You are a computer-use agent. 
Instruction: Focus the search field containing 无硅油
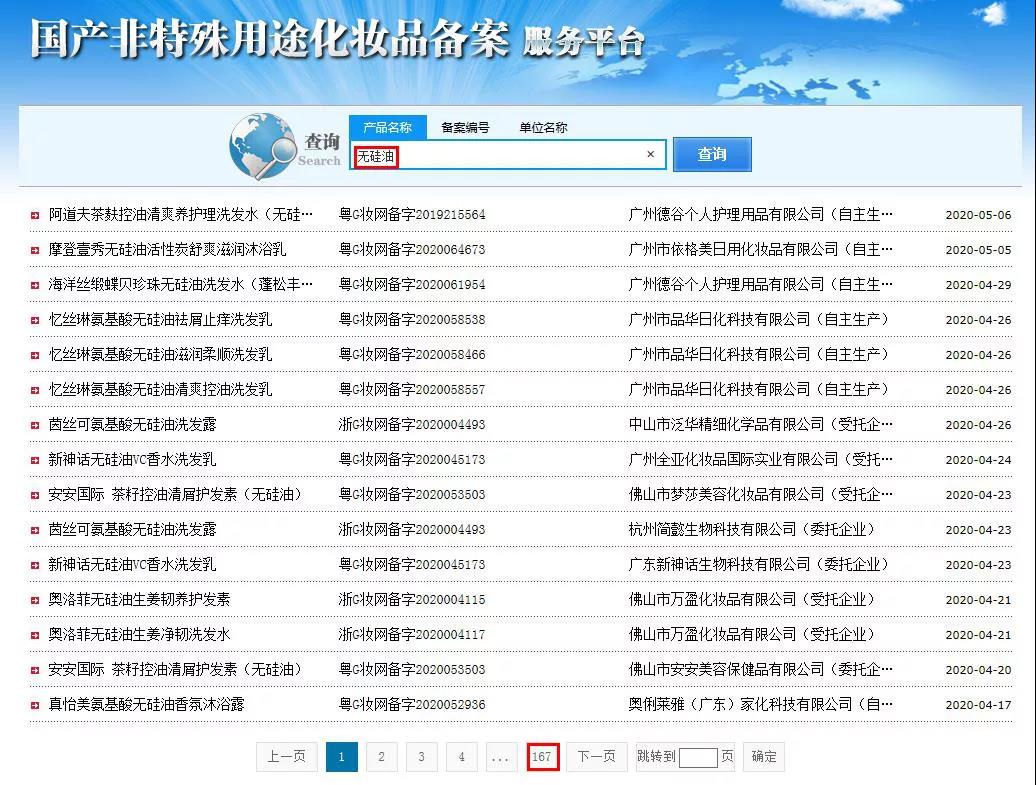coord(507,155)
